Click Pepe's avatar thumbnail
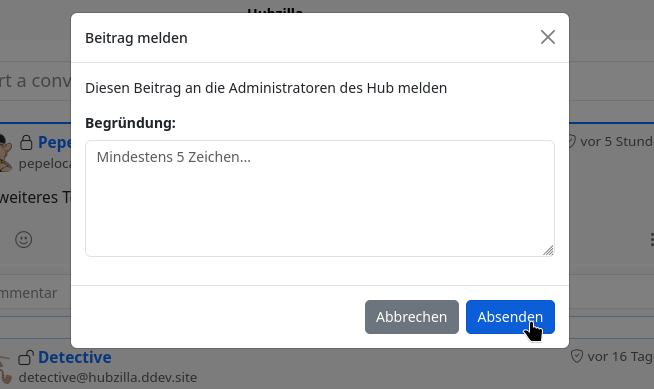Image resolution: width=654 pixels, height=389 pixels. [x=5, y=153]
